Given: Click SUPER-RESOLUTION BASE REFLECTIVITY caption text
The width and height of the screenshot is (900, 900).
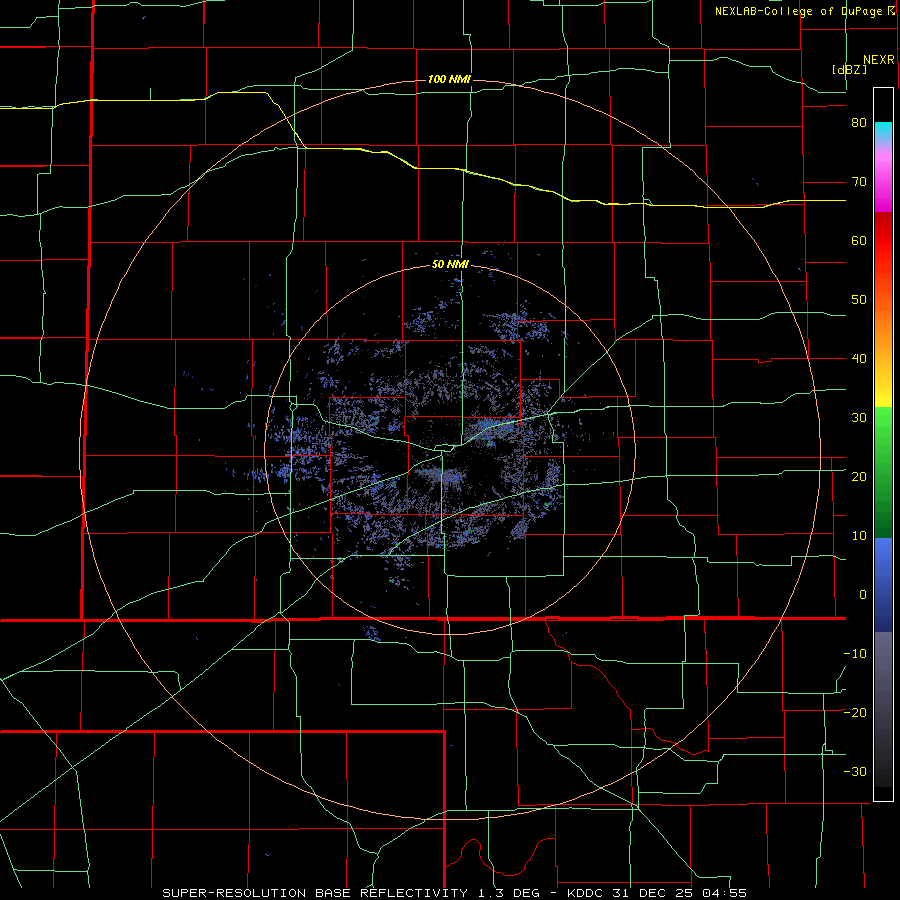Looking at the screenshot, I should [x=315, y=893].
